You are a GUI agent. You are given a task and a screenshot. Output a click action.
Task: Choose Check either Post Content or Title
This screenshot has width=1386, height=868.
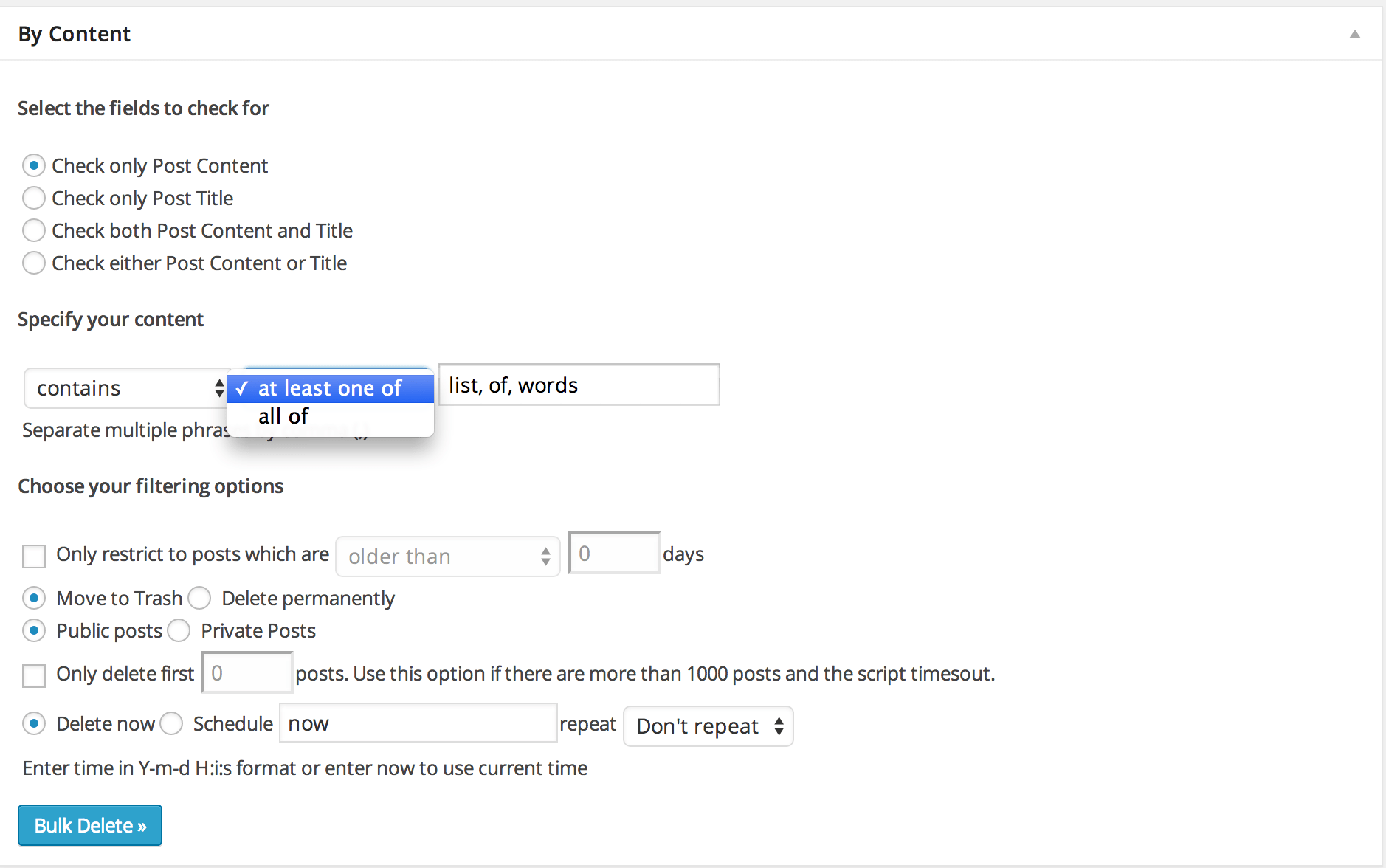(x=34, y=263)
